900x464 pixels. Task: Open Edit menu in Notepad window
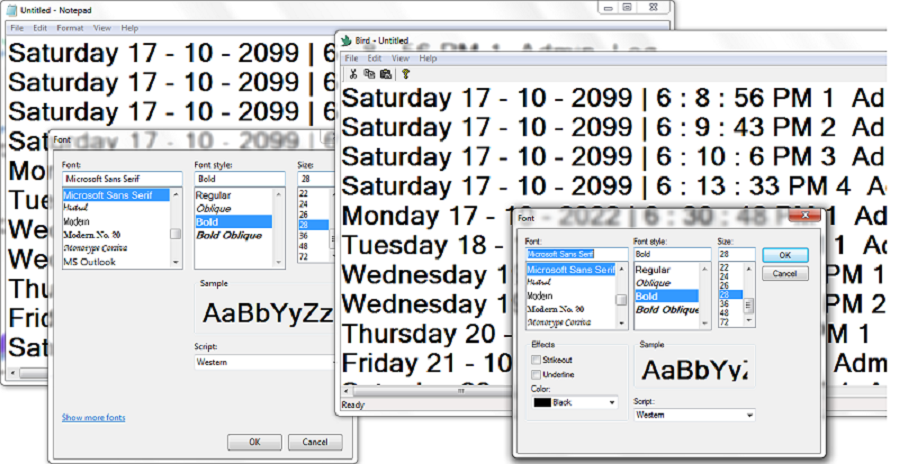40,28
